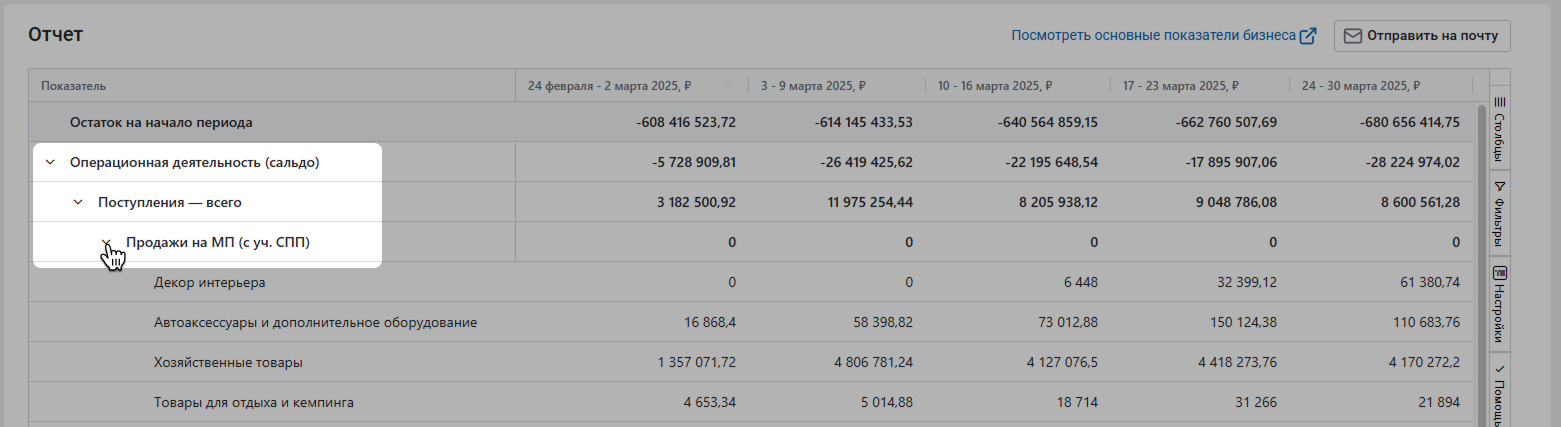Collapse the Операционная деятельность (сальдо) row
1561x427 pixels.
(49, 162)
